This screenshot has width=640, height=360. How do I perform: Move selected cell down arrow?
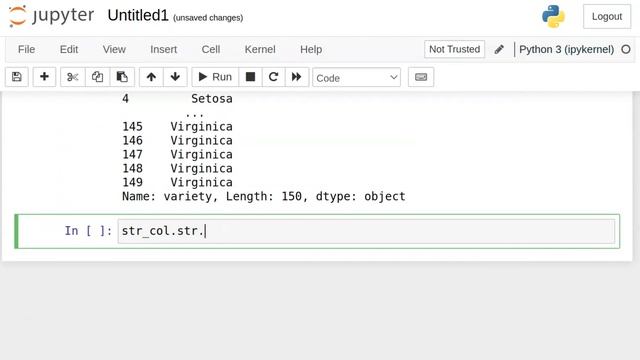coord(175,77)
